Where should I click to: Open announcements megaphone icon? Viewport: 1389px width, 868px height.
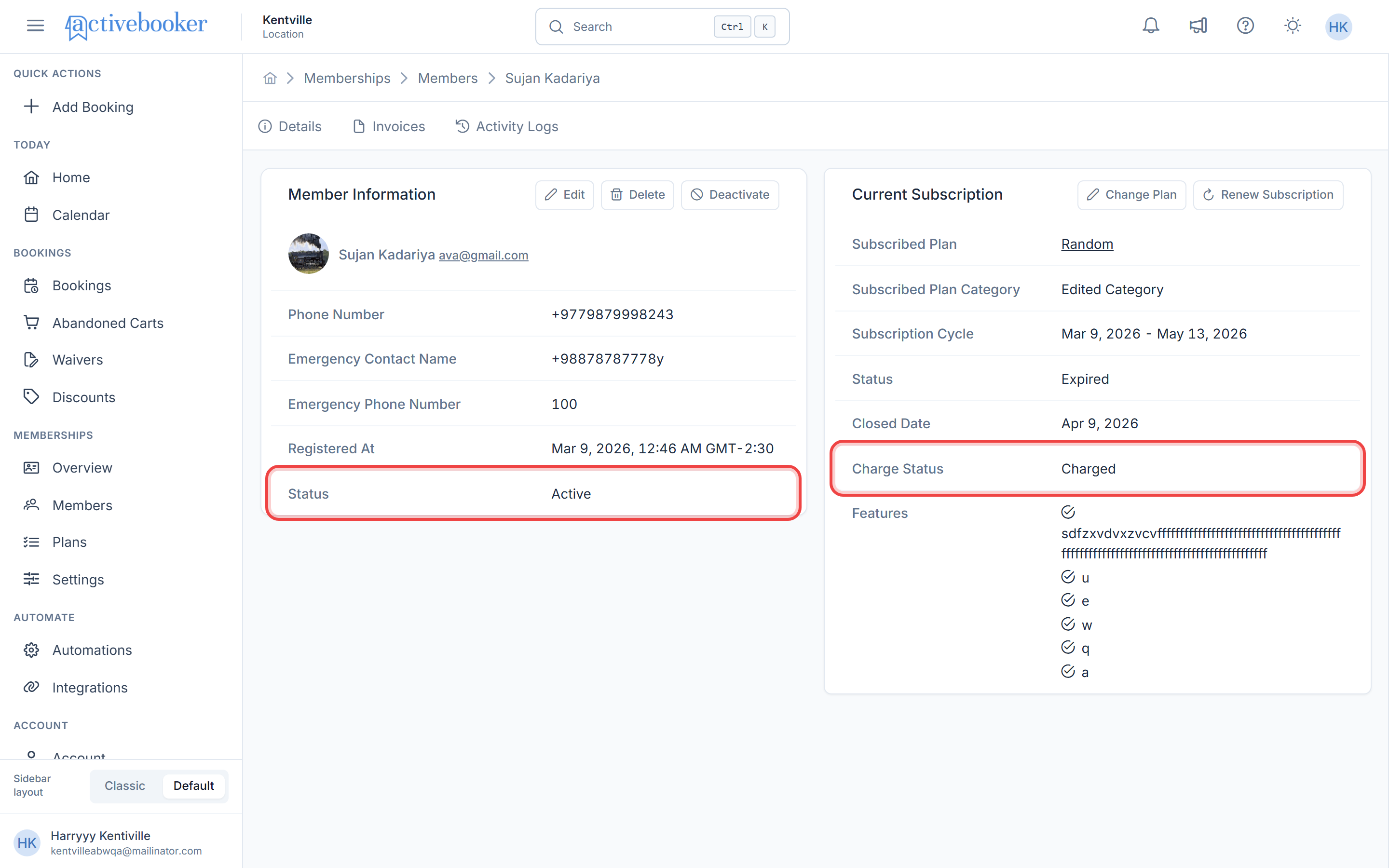click(1198, 26)
